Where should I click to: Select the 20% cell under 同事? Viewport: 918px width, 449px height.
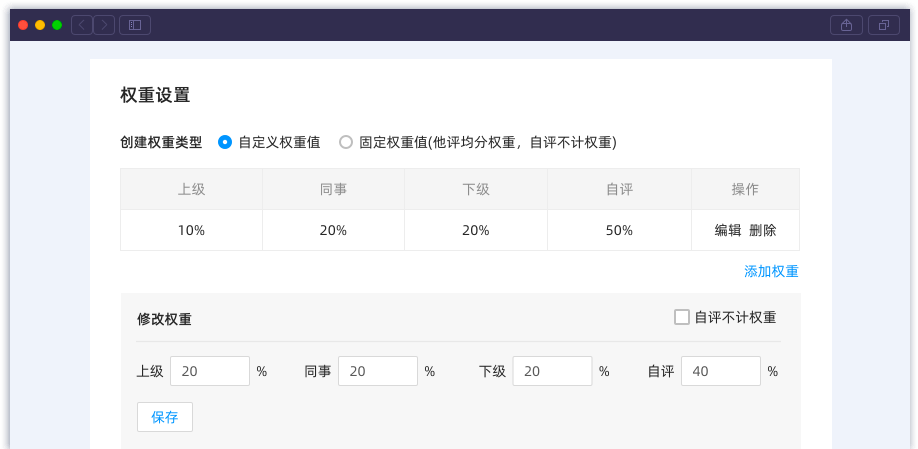pyautogui.click(x=333, y=231)
